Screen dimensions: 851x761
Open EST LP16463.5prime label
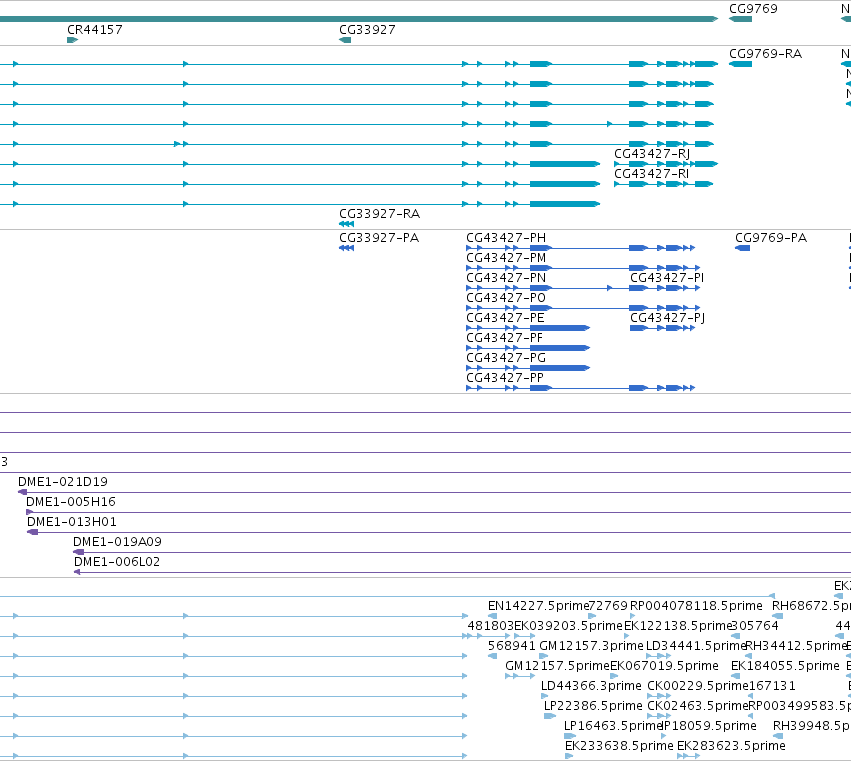pyautogui.click(x=613, y=726)
